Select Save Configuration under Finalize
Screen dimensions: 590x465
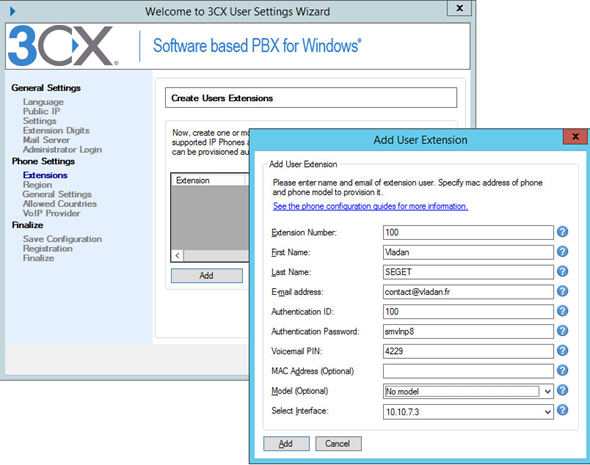pos(62,239)
